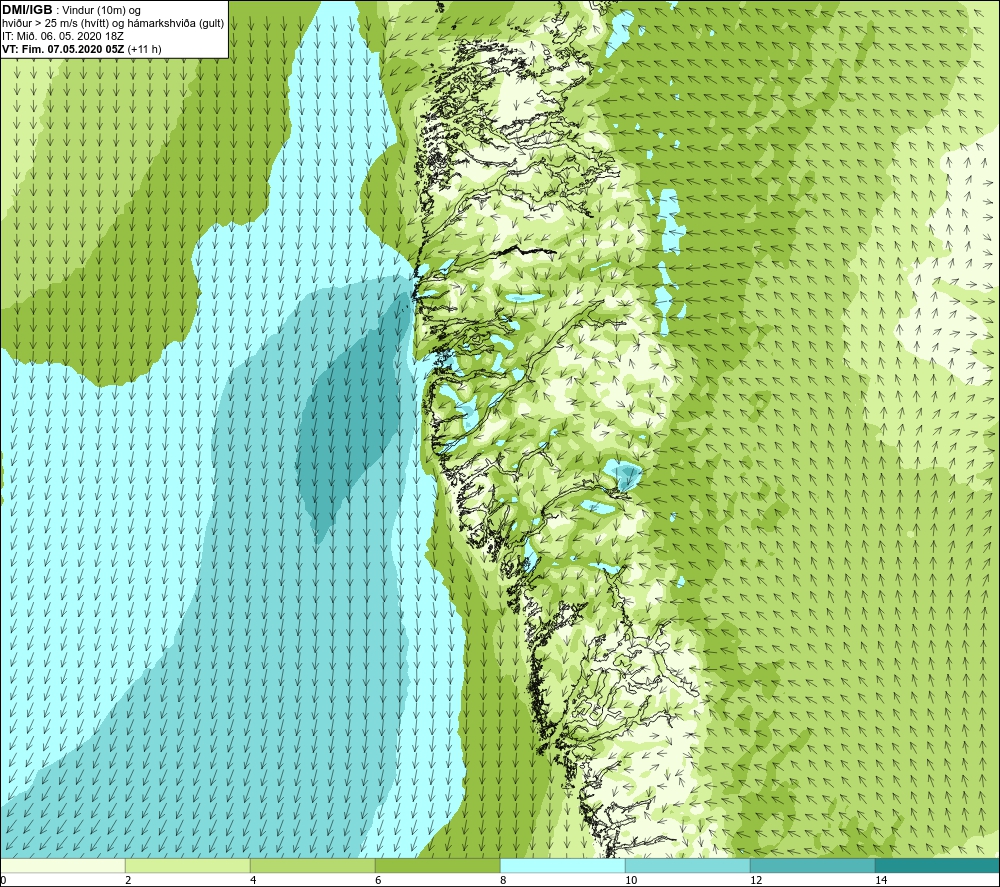Image resolution: width=1000 pixels, height=887 pixels.
Task: Click the dark green 6–8 m/s legend swatch
Action: point(438,865)
